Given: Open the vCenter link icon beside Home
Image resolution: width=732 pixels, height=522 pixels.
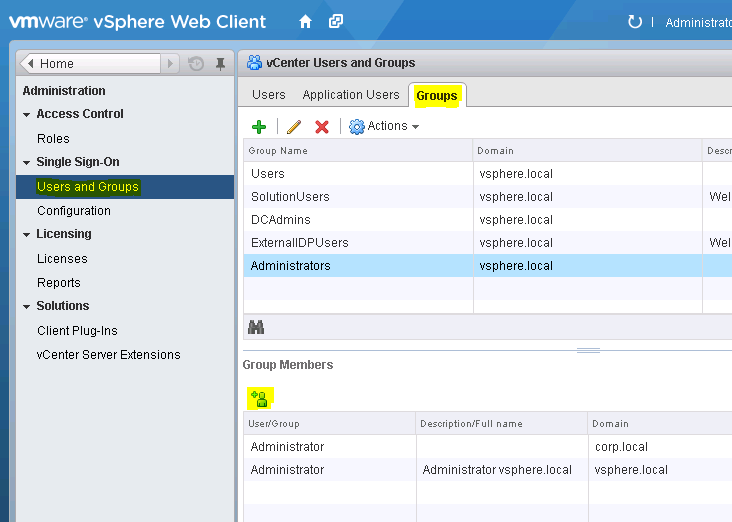Looking at the screenshot, I should pos(336,21).
